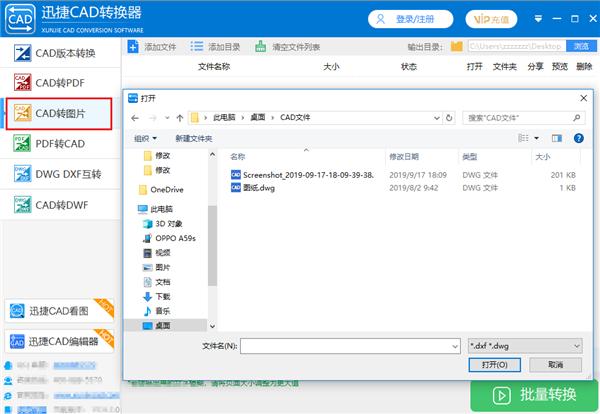Click the 打开(O) button

point(494,365)
